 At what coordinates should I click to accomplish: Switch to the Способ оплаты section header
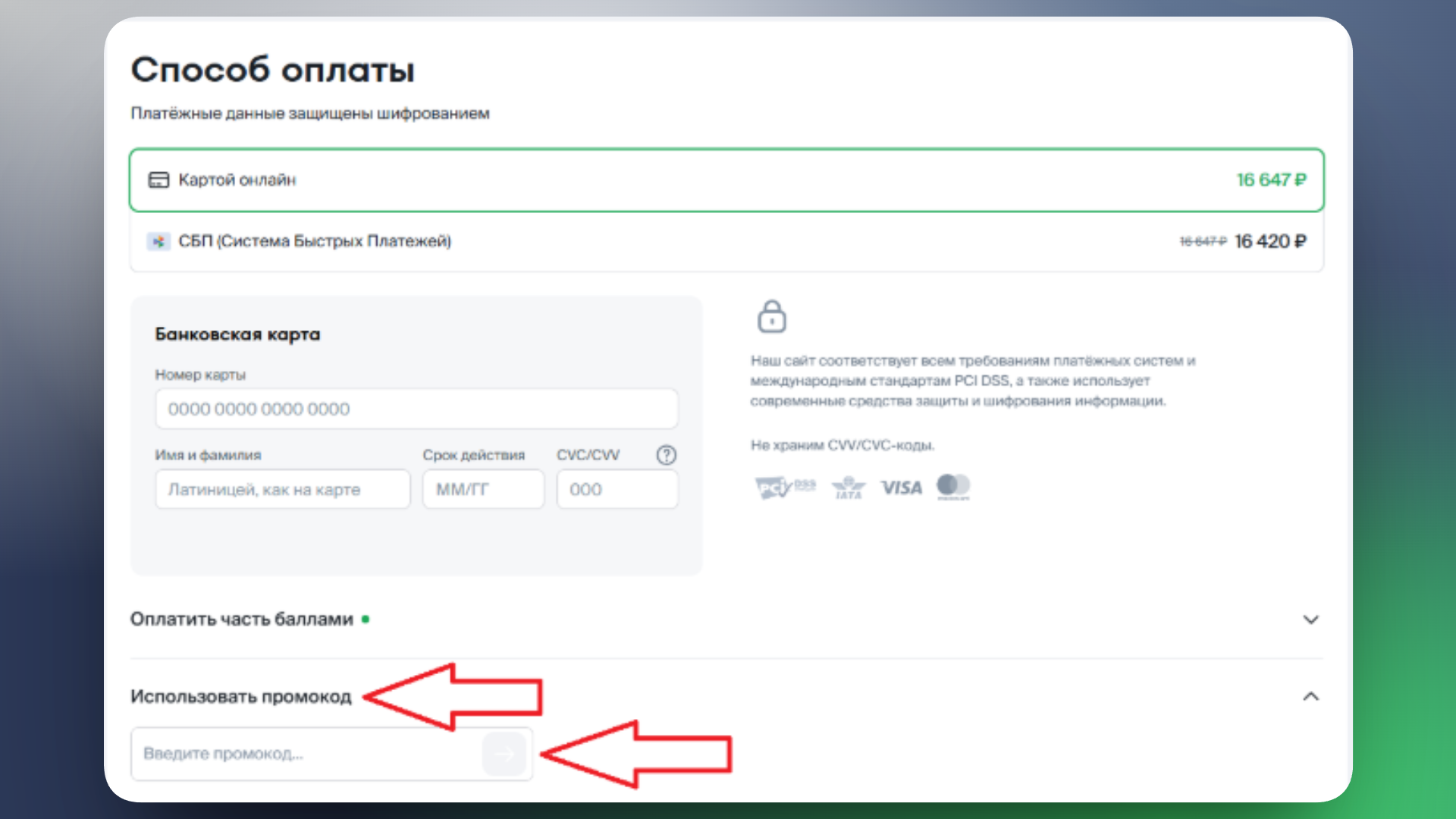click(x=273, y=71)
